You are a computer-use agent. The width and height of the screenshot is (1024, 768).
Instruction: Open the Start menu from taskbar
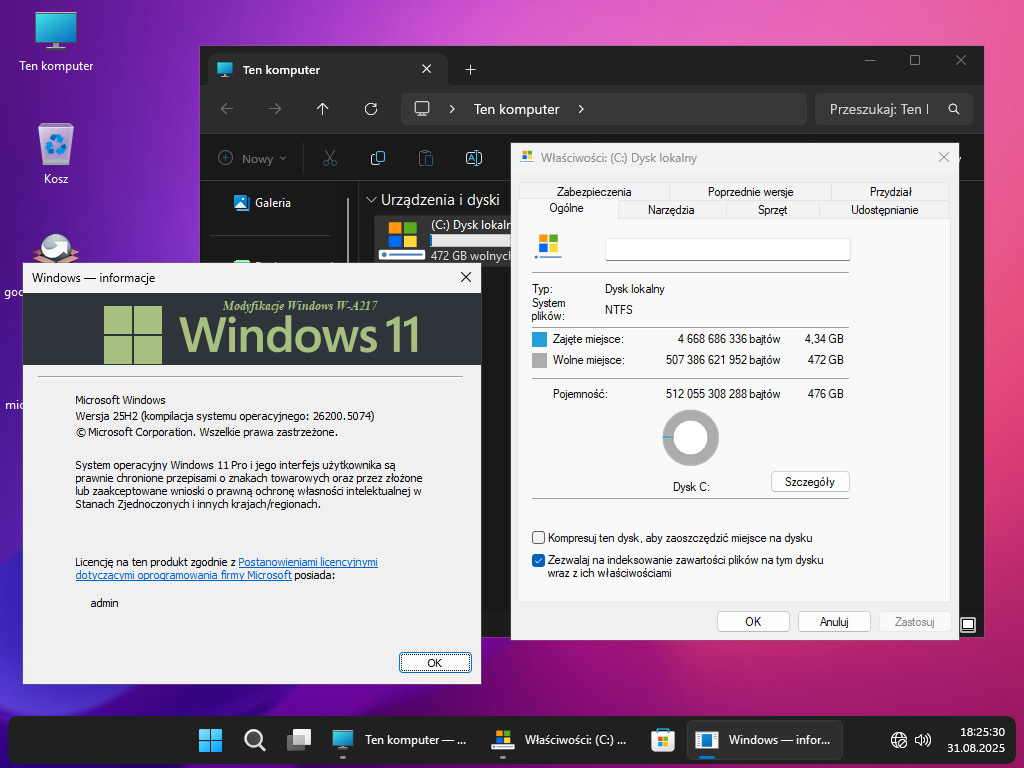pyautogui.click(x=210, y=740)
